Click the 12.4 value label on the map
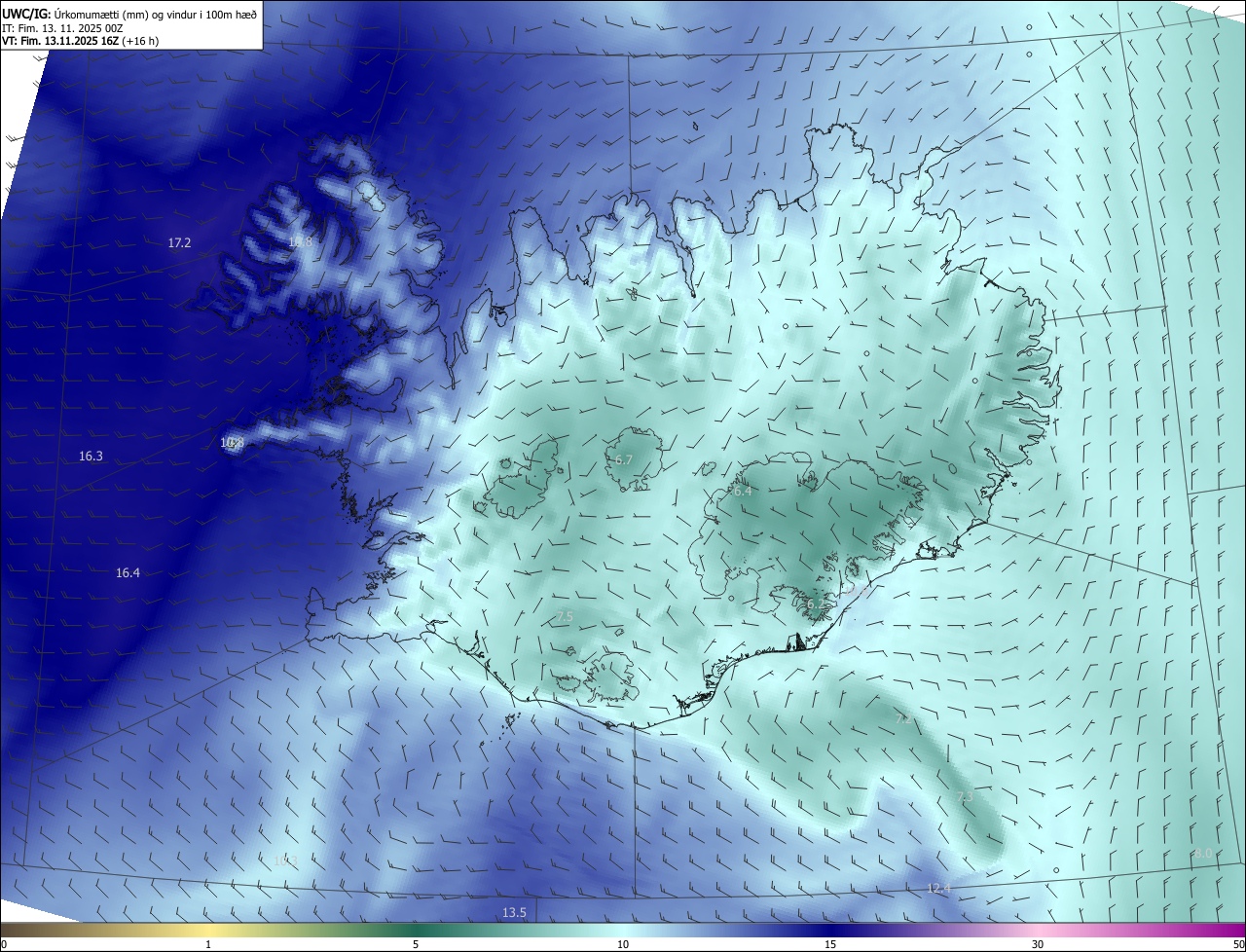 point(938,888)
